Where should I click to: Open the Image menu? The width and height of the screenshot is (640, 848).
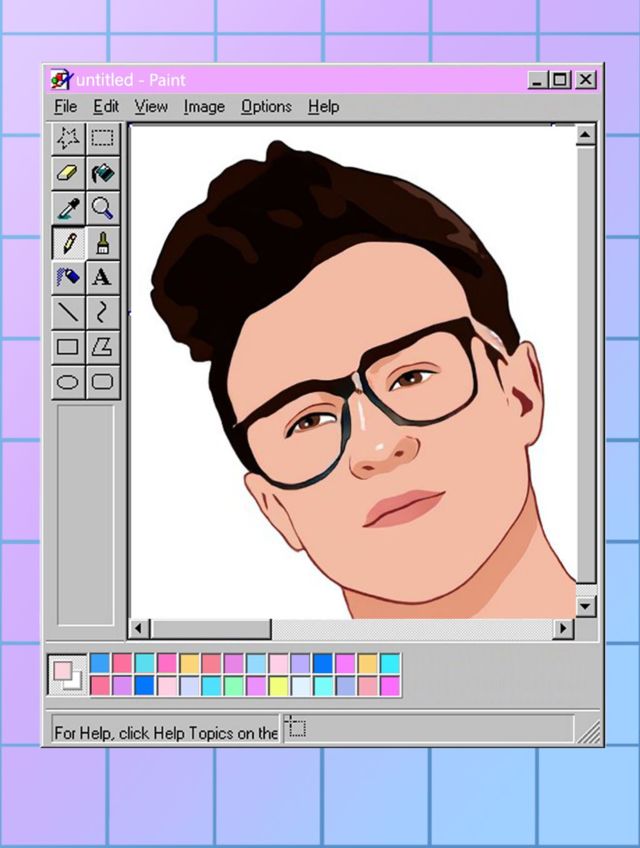tap(204, 107)
